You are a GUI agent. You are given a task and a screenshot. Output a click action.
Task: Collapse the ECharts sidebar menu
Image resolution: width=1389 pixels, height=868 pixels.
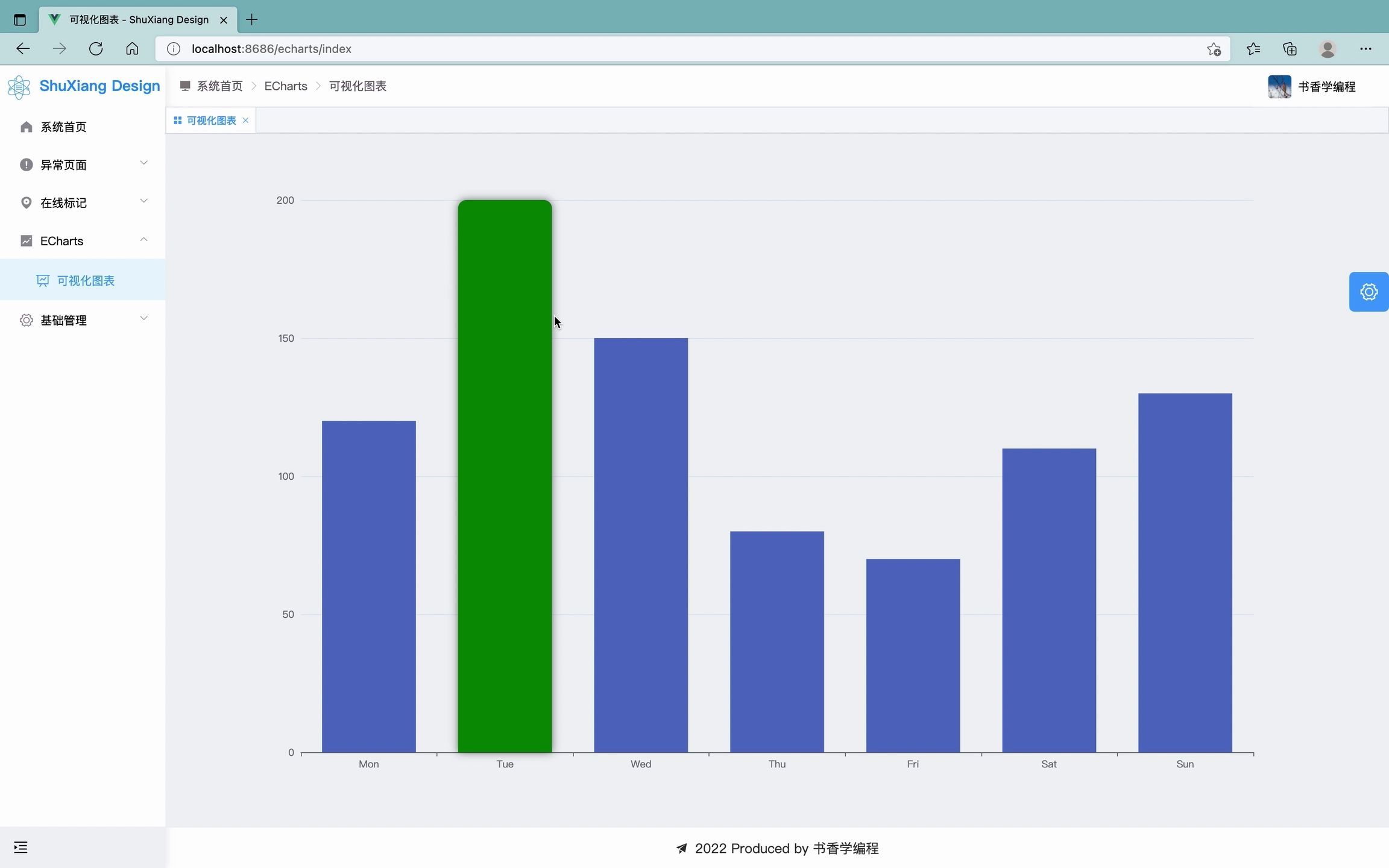pos(83,241)
